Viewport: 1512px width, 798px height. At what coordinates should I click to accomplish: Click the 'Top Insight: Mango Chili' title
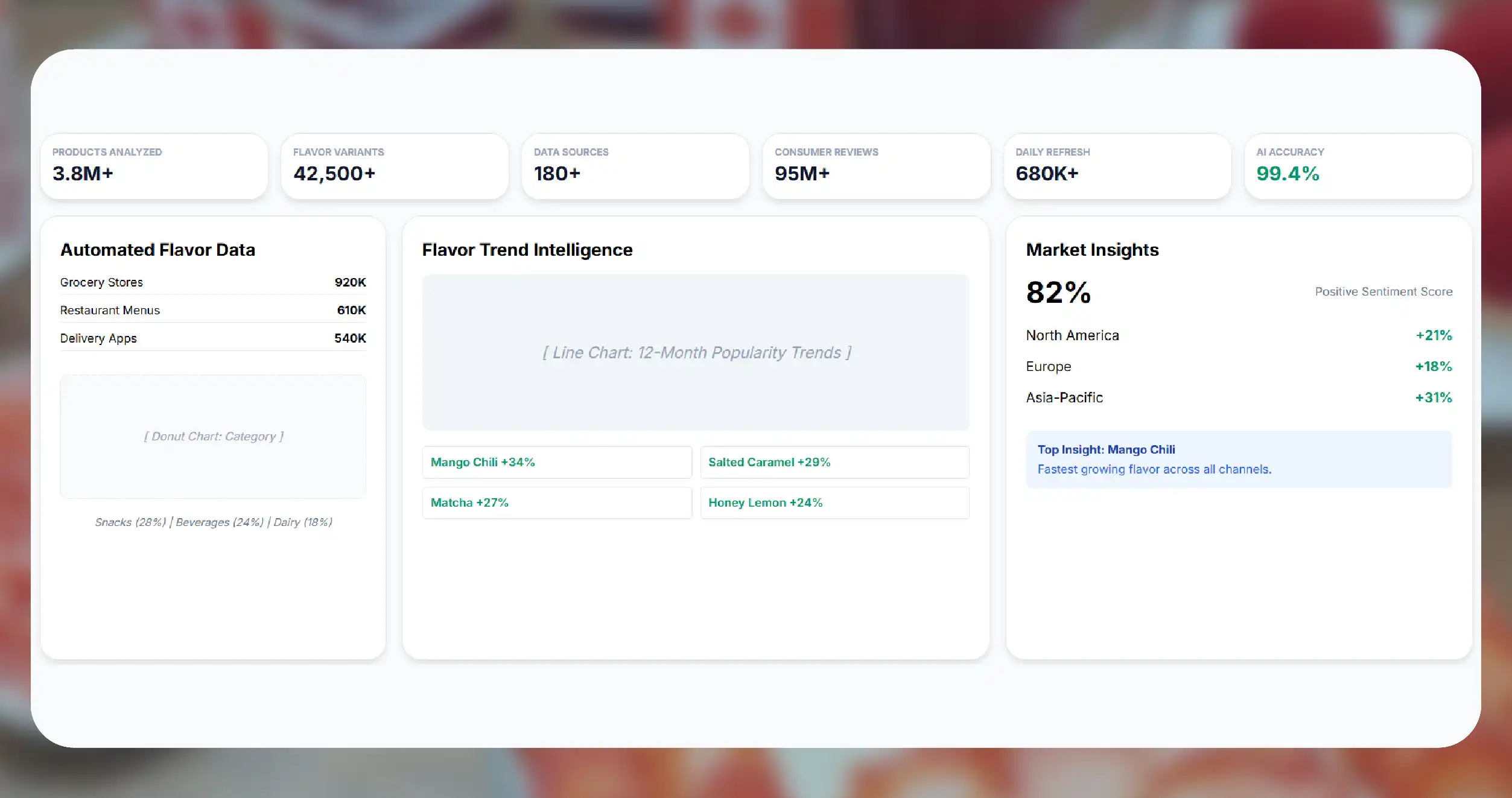[1106, 450]
